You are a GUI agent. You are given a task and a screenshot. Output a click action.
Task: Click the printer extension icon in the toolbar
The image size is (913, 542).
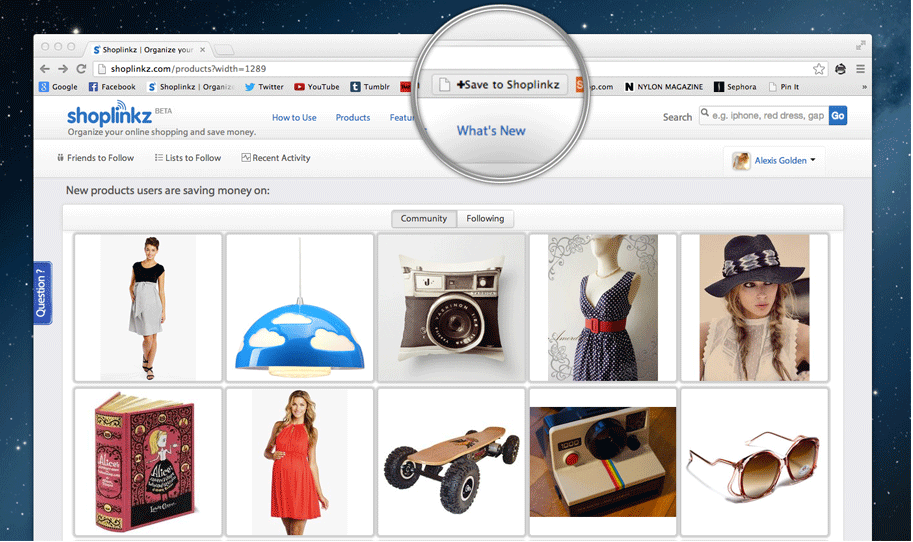840,69
